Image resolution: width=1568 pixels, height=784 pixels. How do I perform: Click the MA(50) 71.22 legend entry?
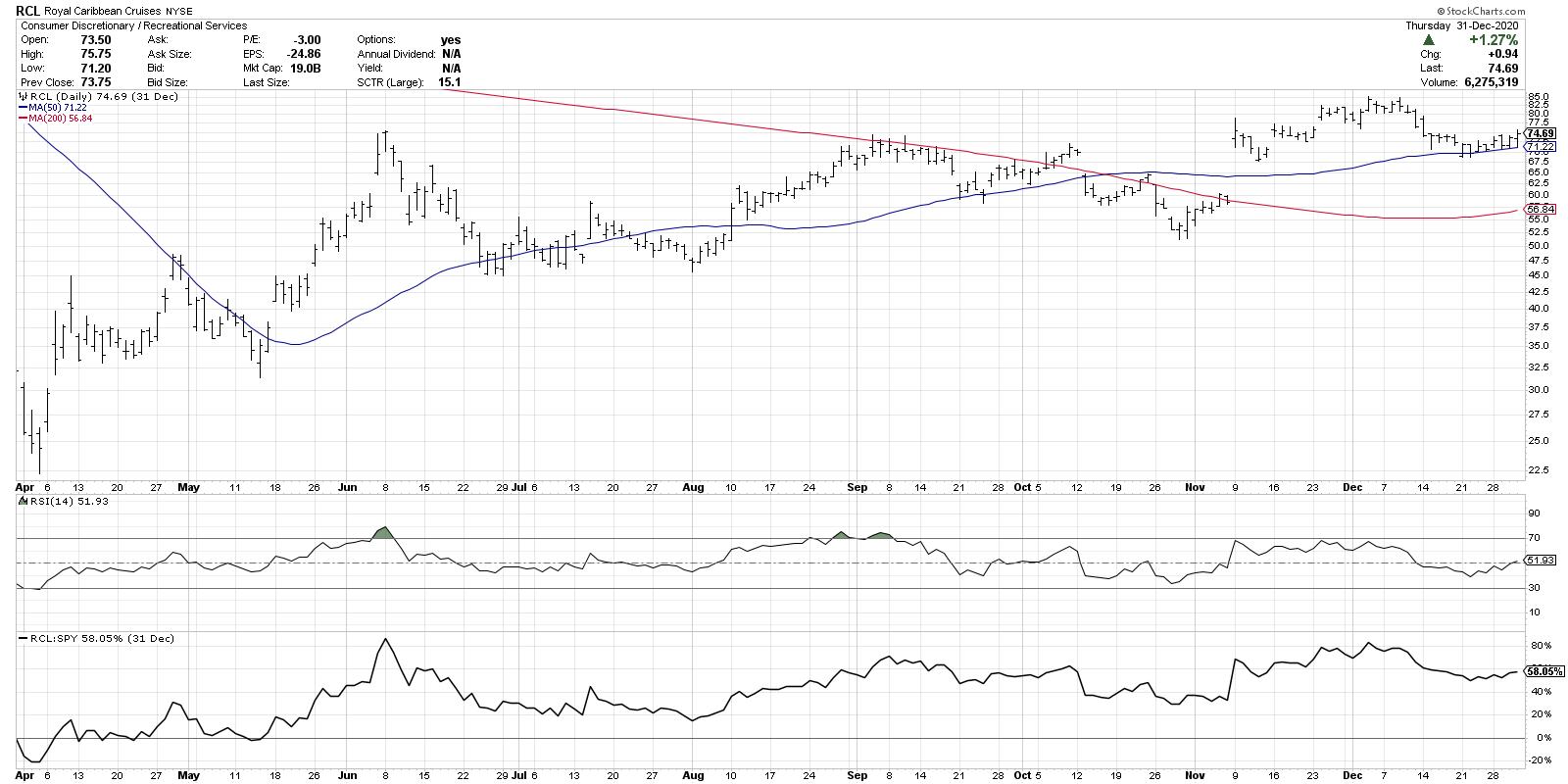tap(51, 109)
